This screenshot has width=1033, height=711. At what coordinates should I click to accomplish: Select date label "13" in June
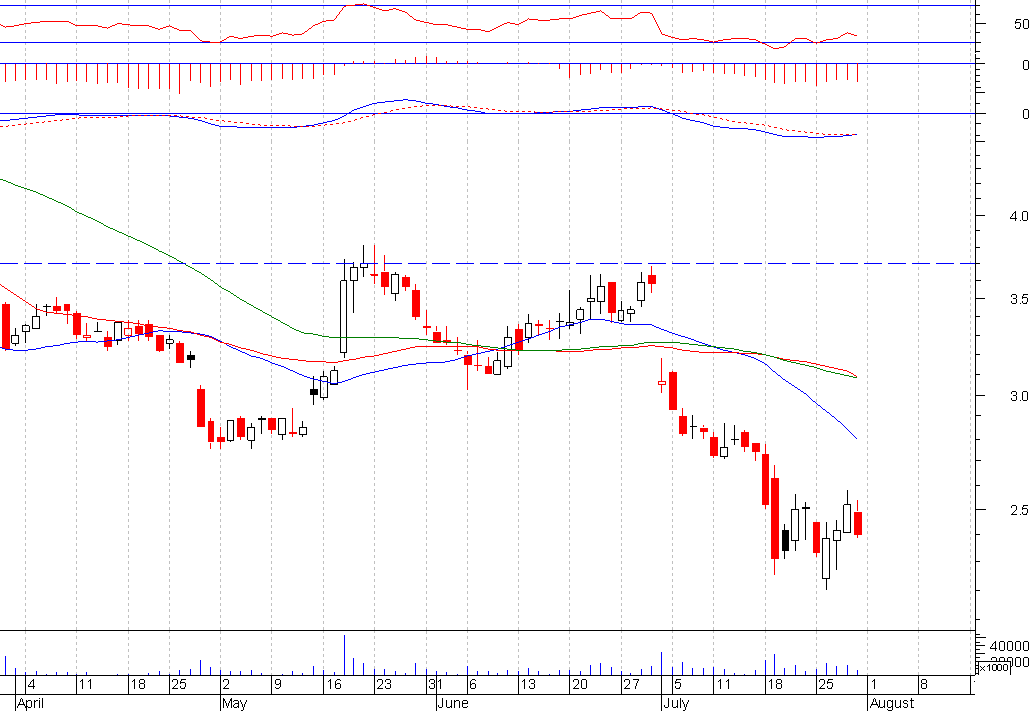(528, 685)
